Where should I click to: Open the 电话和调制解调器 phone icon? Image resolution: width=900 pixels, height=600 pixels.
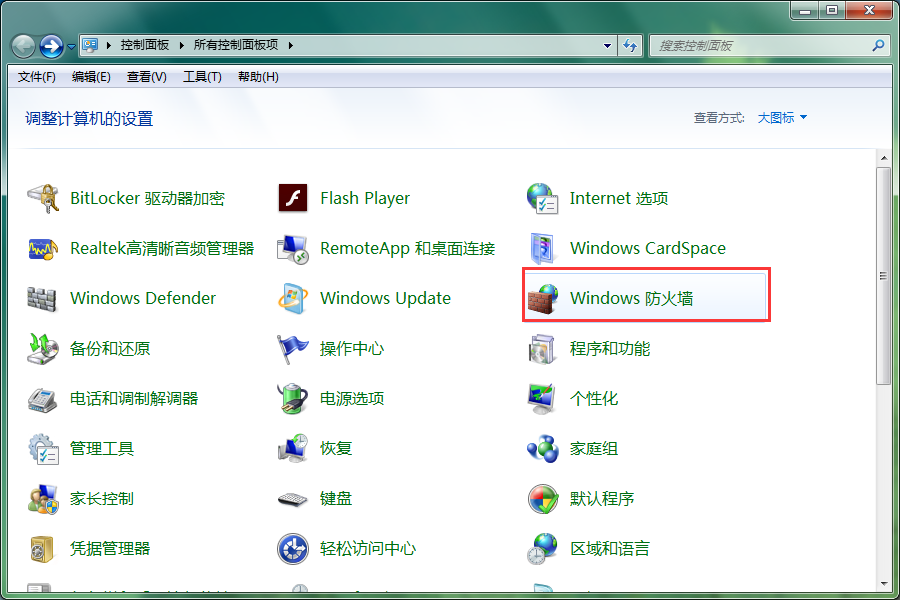coord(42,399)
